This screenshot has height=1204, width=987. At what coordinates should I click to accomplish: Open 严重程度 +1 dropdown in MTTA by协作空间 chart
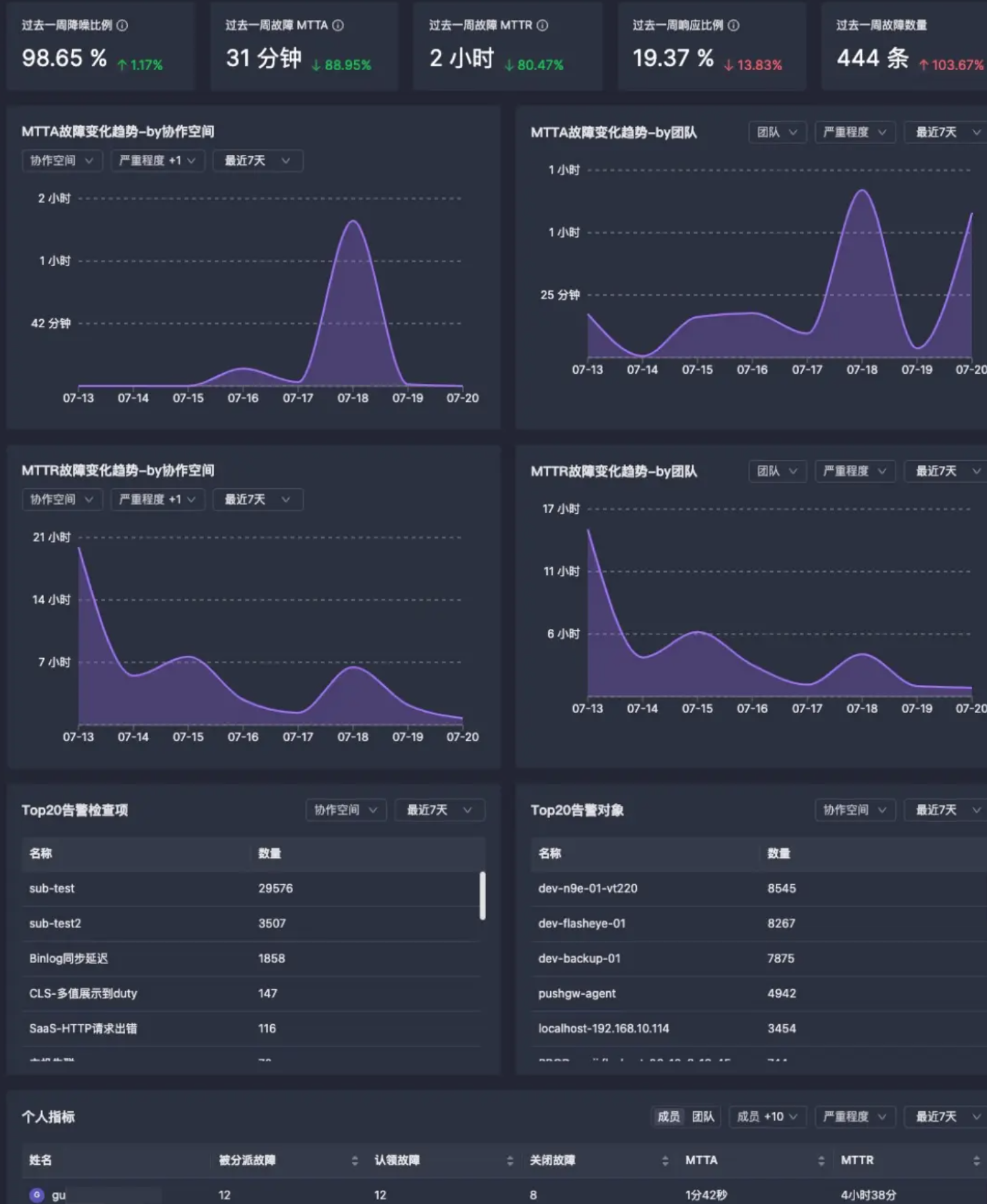[158, 161]
